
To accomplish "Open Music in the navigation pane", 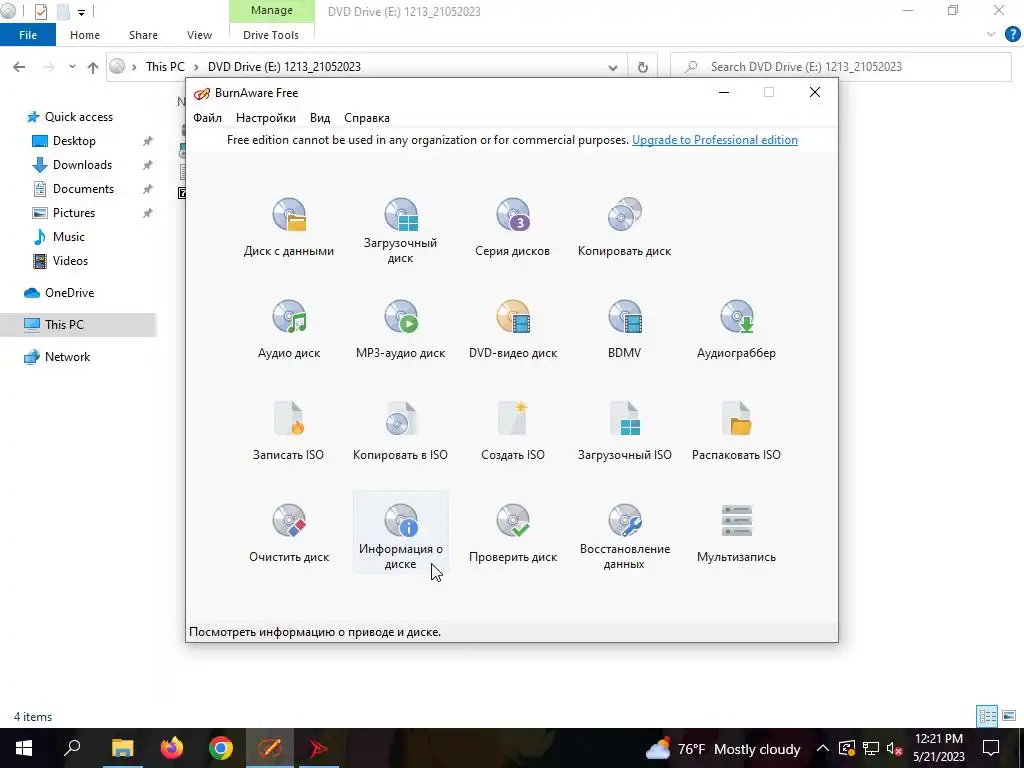I will click(x=69, y=237).
